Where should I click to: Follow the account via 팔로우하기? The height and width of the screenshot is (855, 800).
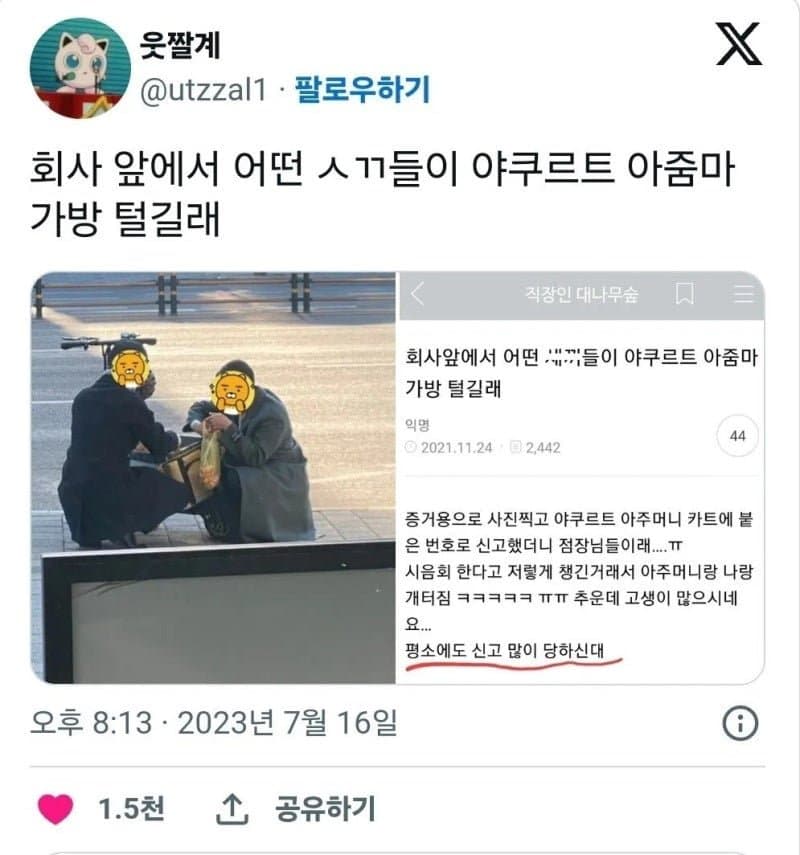pyautogui.click(x=362, y=89)
